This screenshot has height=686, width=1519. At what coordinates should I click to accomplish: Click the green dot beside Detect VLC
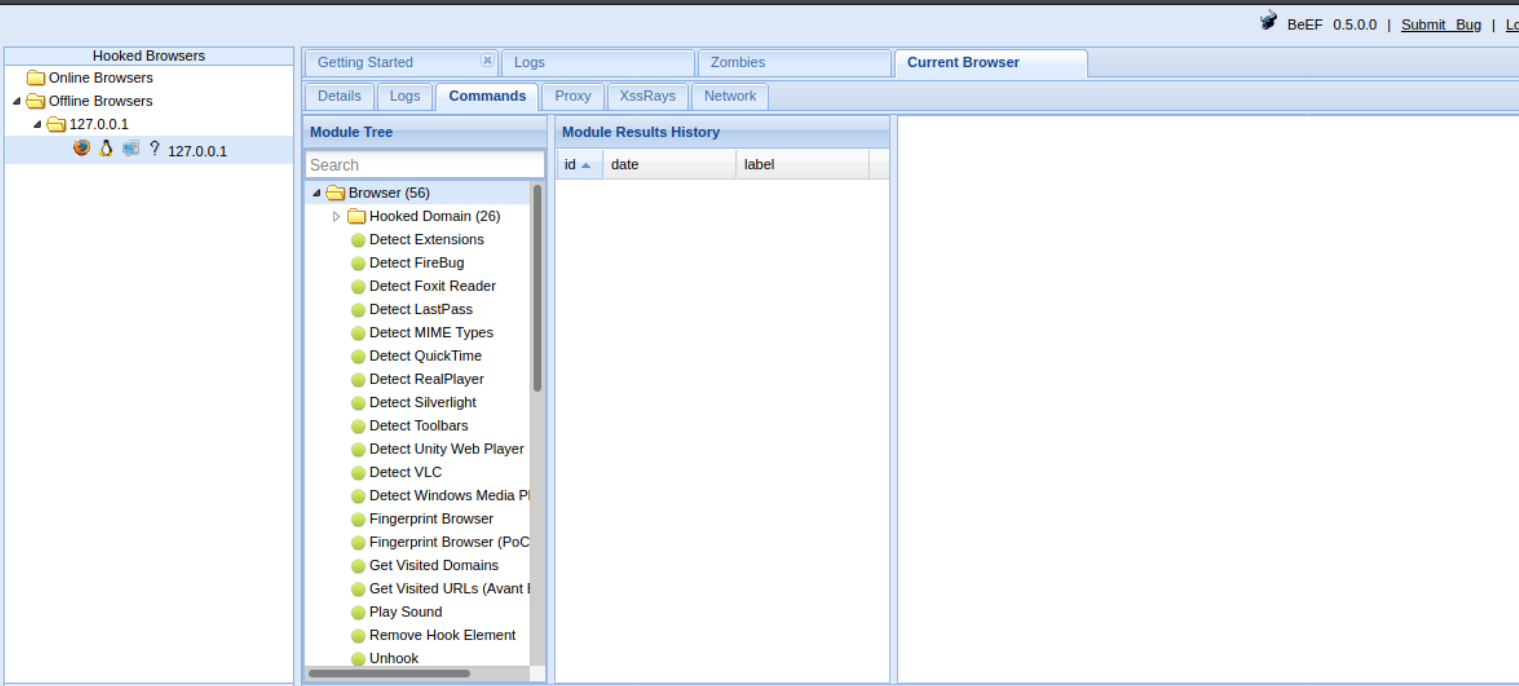[358, 473]
